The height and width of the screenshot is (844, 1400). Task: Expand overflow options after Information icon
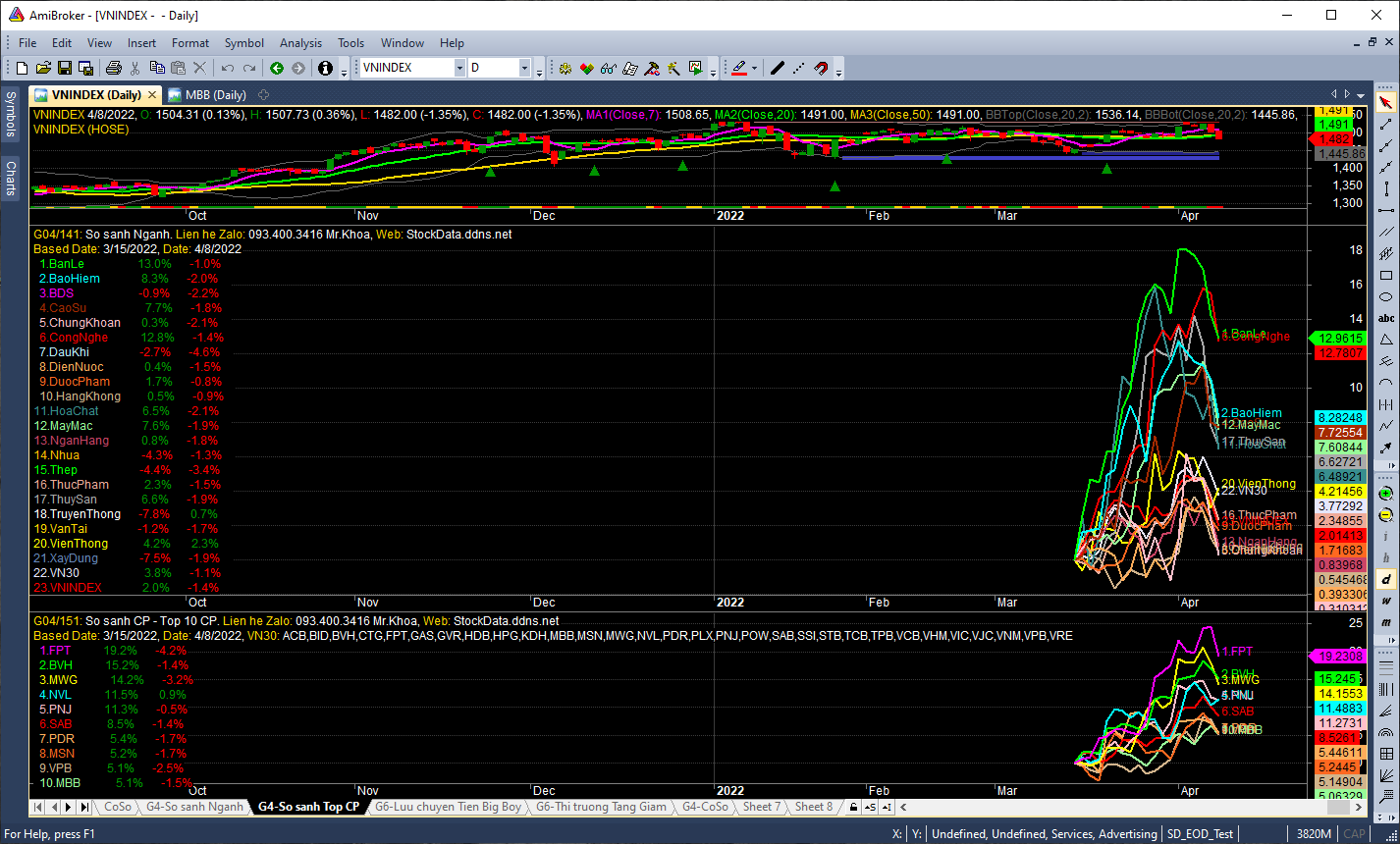click(x=344, y=71)
